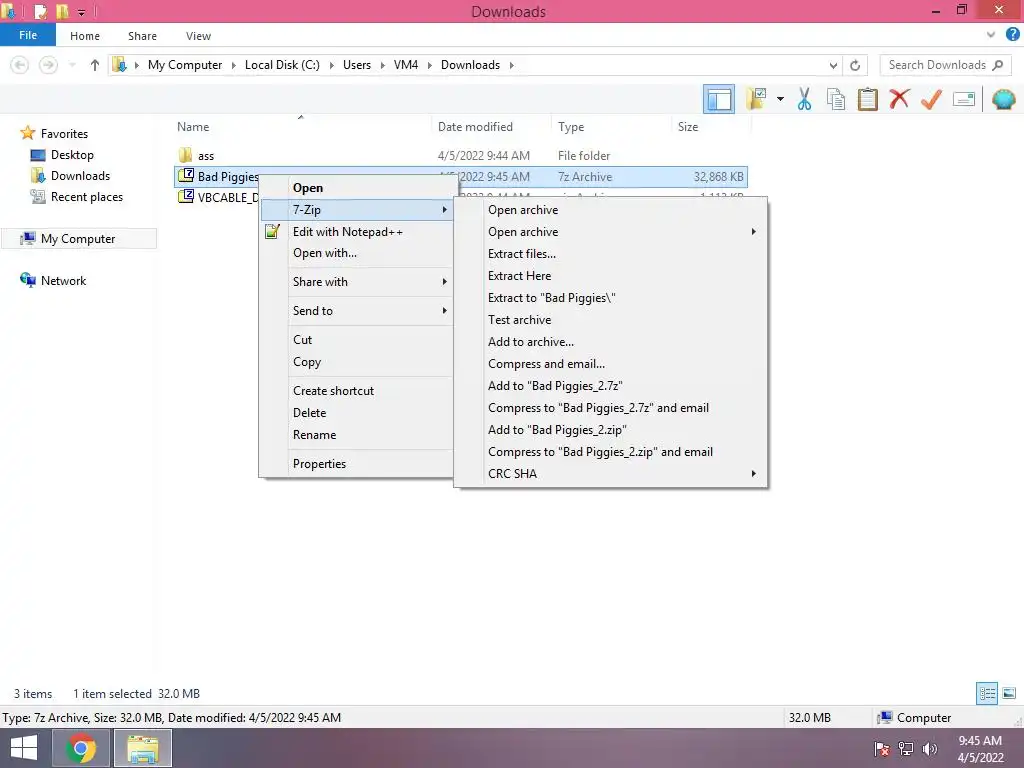The width and height of the screenshot is (1024, 768).
Task: Click Local Disk (C:) in the breadcrumb
Action: (x=282, y=65)
